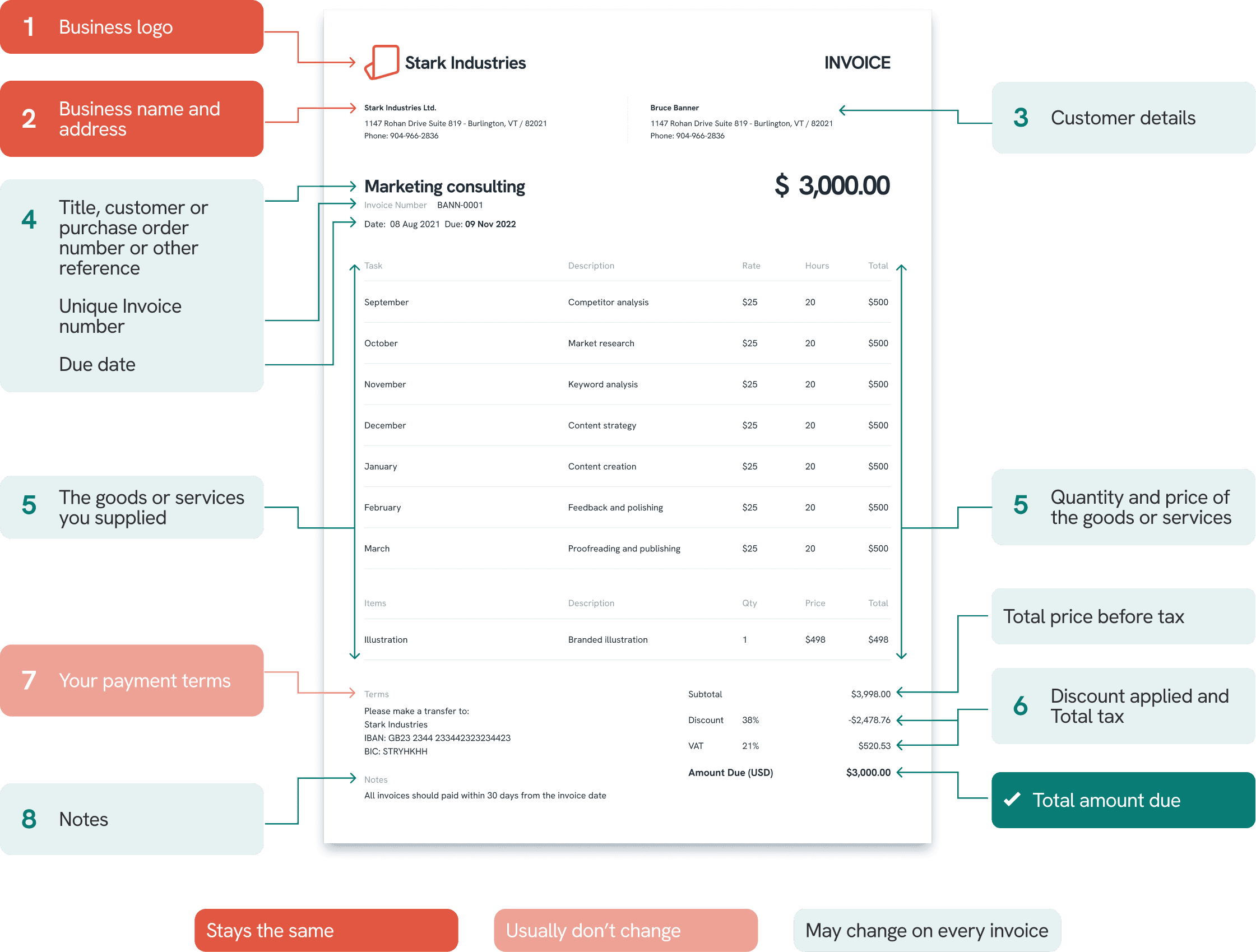Click The goods or services you supplied
Screen dimensions: 1256x952
(132, 508)
